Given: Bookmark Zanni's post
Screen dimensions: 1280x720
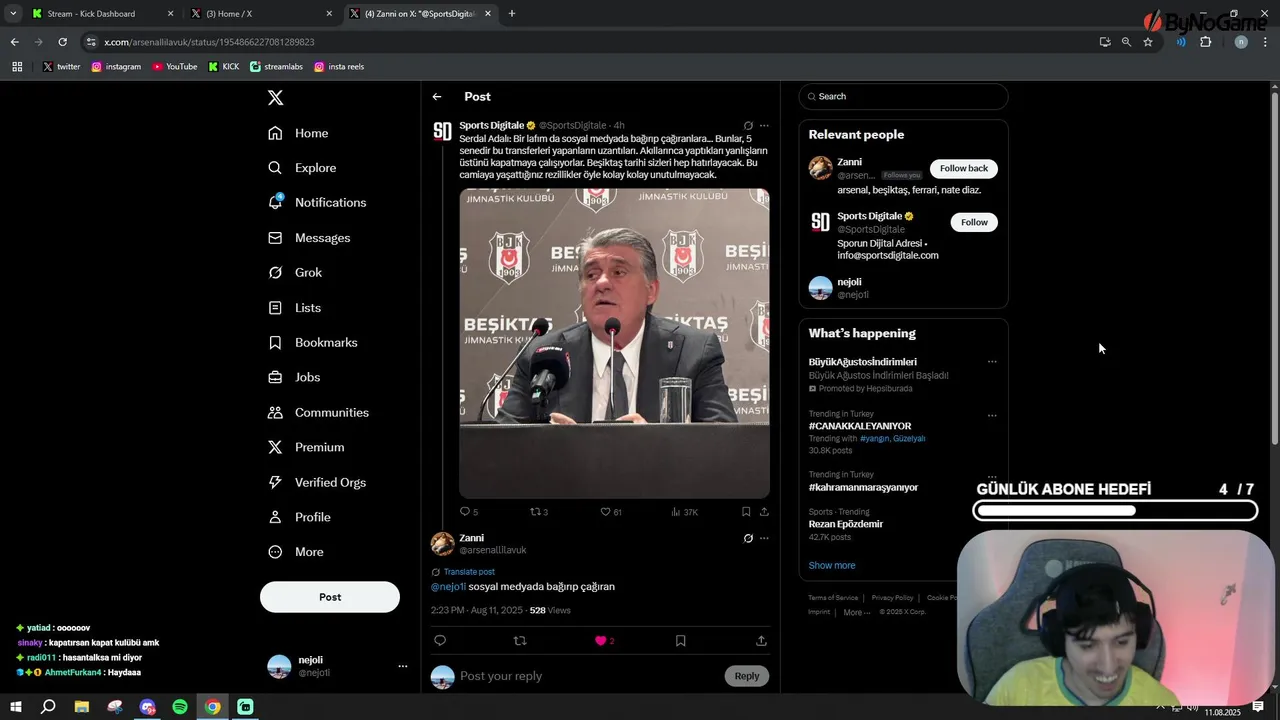Looking at the screenshot, I should point(680,641).
